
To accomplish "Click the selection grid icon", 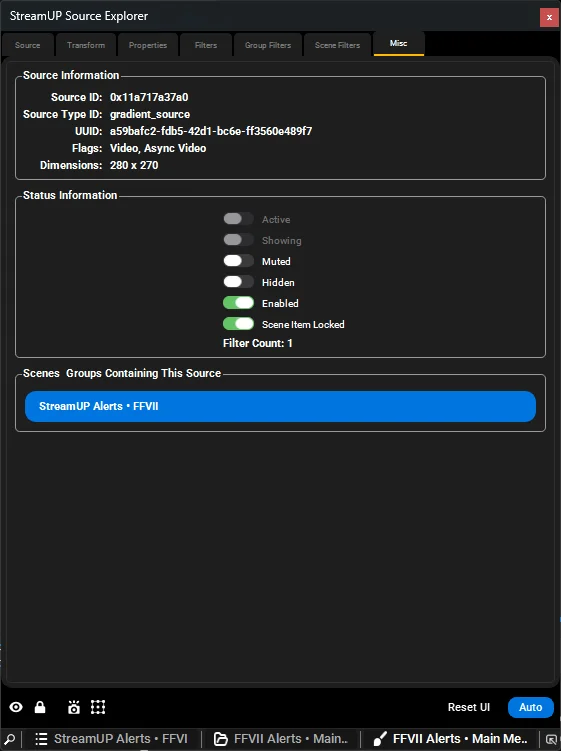I will 98,707.
